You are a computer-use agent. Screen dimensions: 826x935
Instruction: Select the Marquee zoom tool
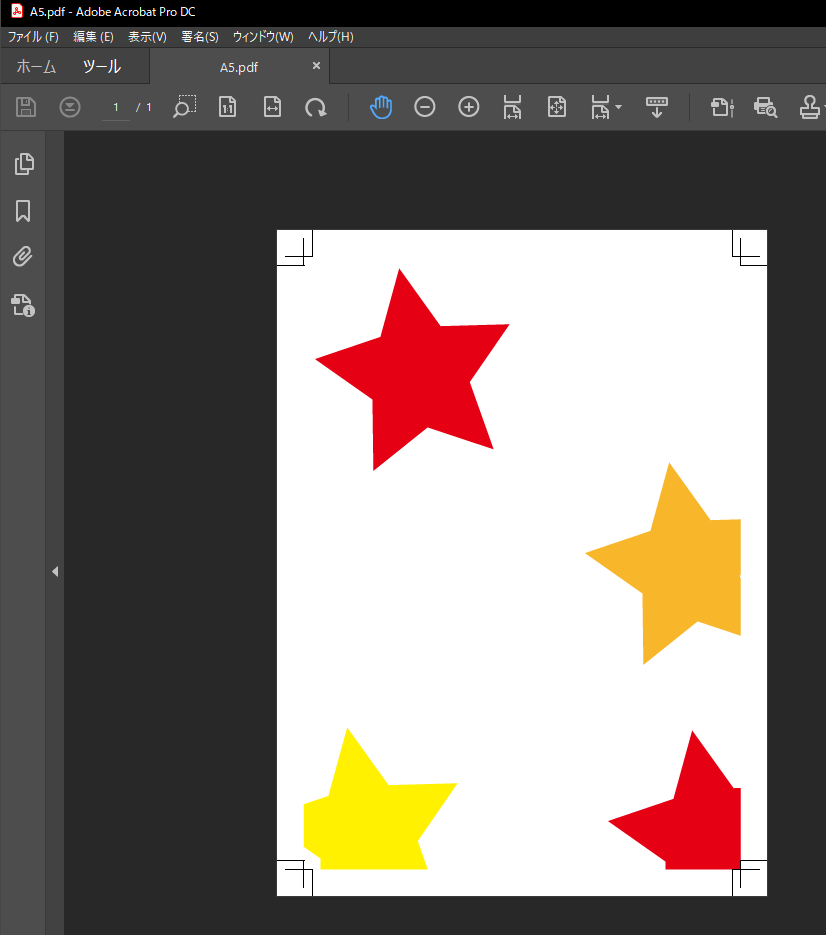click(184, 107)
